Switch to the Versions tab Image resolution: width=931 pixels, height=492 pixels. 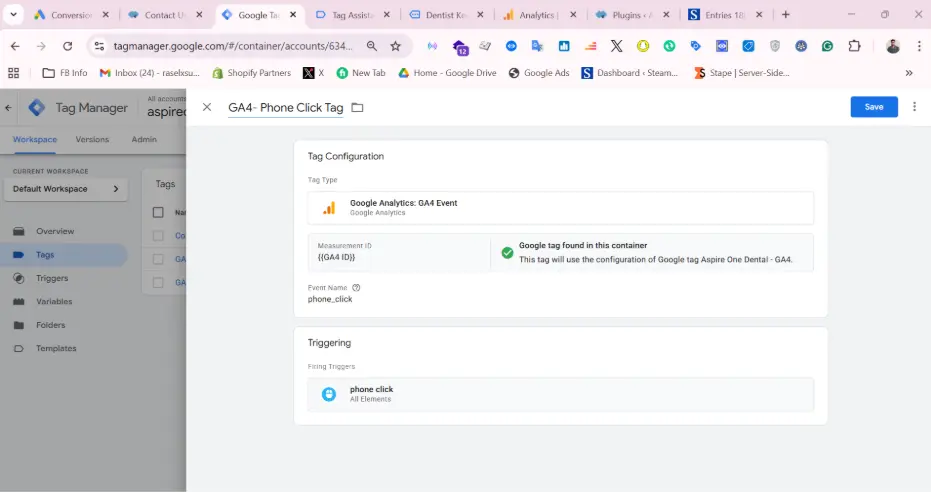[x=92, y=139]
